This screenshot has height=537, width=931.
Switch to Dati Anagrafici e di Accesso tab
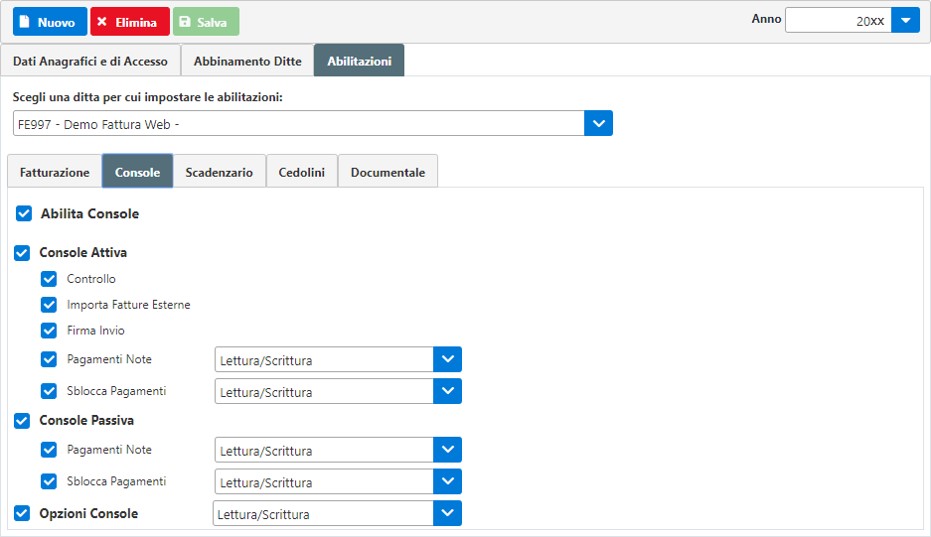click(x=90, y=61)
